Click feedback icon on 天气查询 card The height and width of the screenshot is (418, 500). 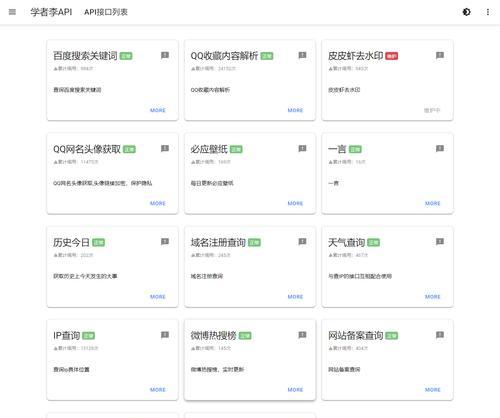pos(440,241)
